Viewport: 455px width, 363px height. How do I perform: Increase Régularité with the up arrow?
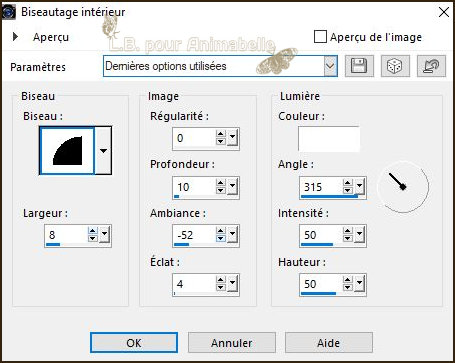220,134
